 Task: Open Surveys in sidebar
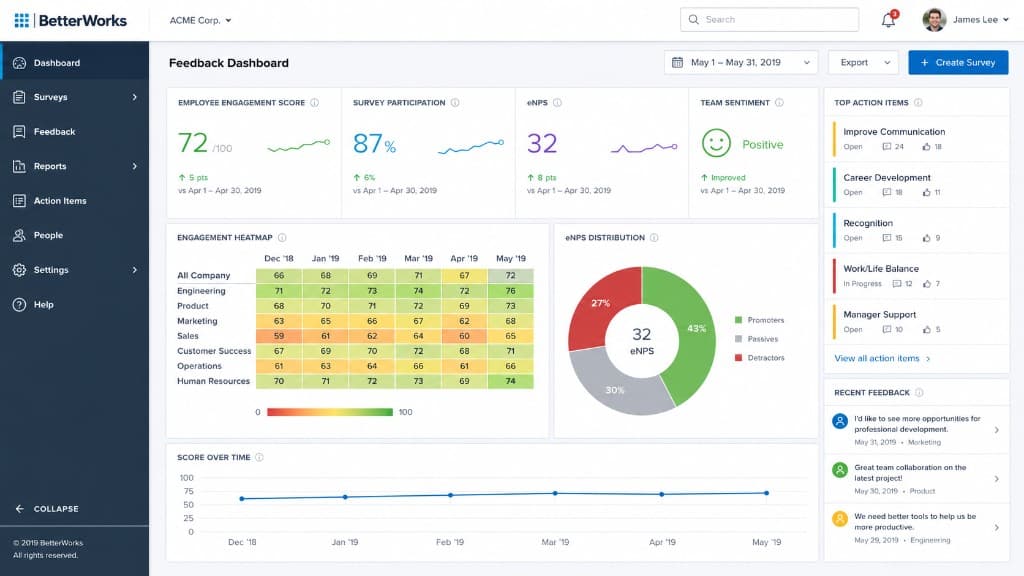tap(74, 97)
